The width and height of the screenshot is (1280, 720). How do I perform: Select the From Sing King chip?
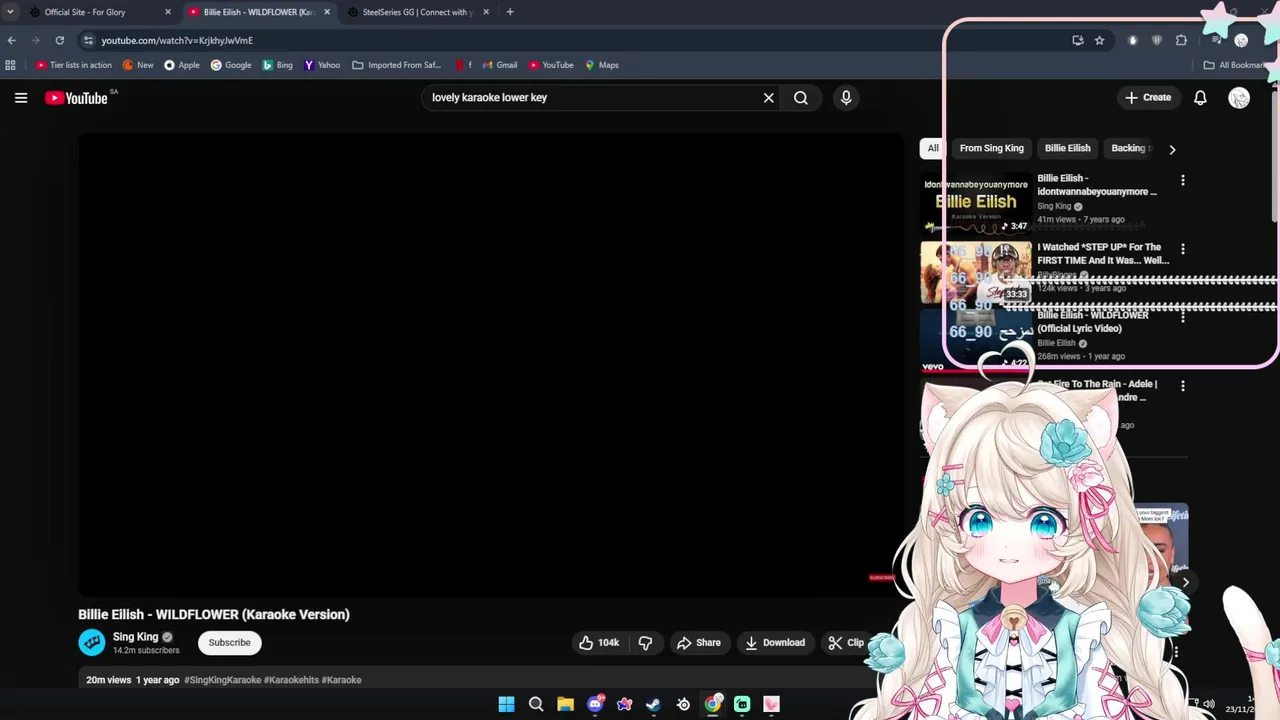click(992, 148)
